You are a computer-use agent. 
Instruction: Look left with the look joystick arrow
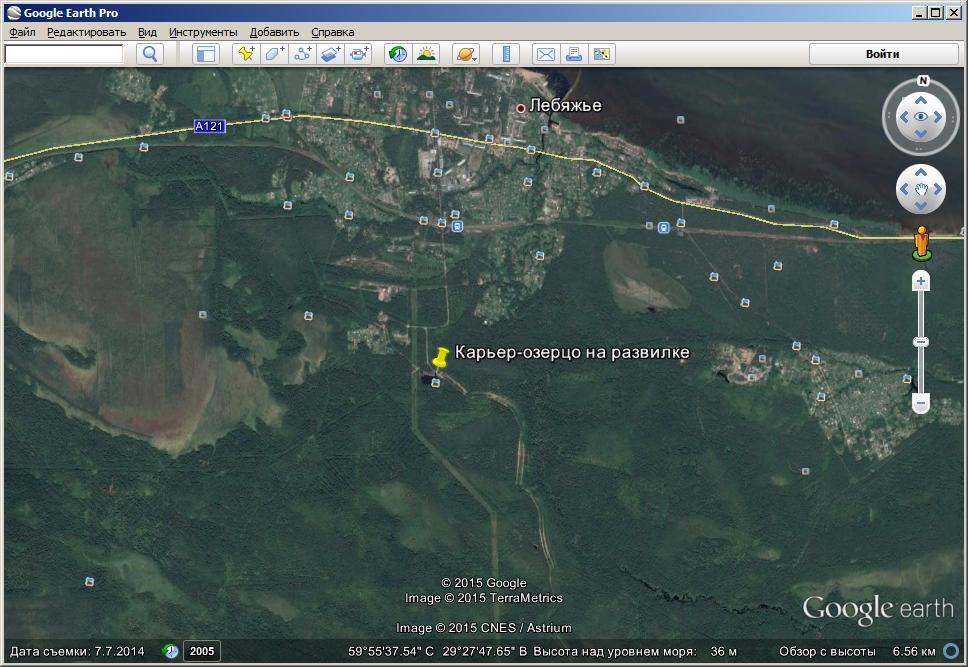[904, 117]
